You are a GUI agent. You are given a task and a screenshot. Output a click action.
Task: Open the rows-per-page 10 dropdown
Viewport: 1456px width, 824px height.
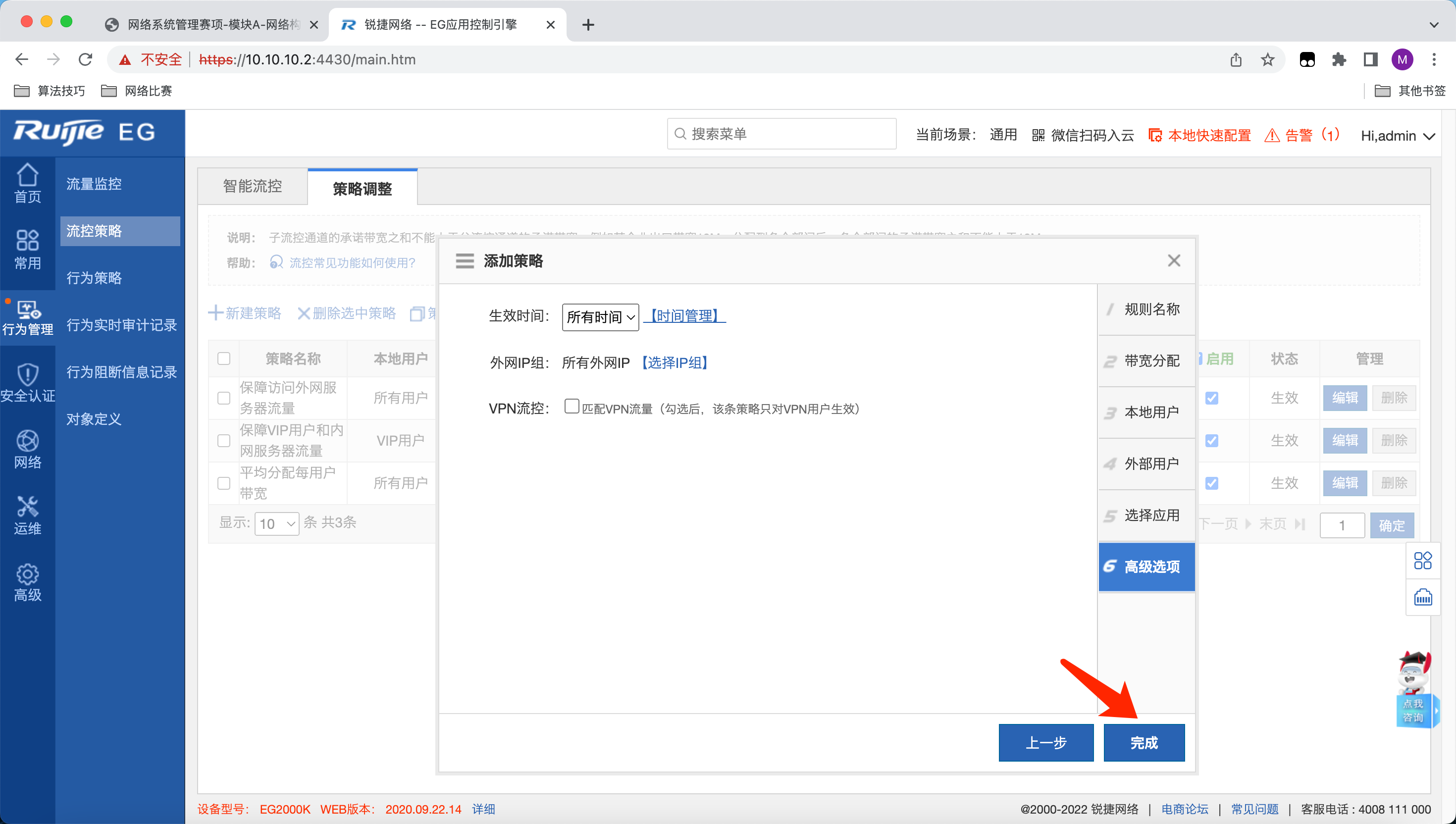click(x=277, y=523)
